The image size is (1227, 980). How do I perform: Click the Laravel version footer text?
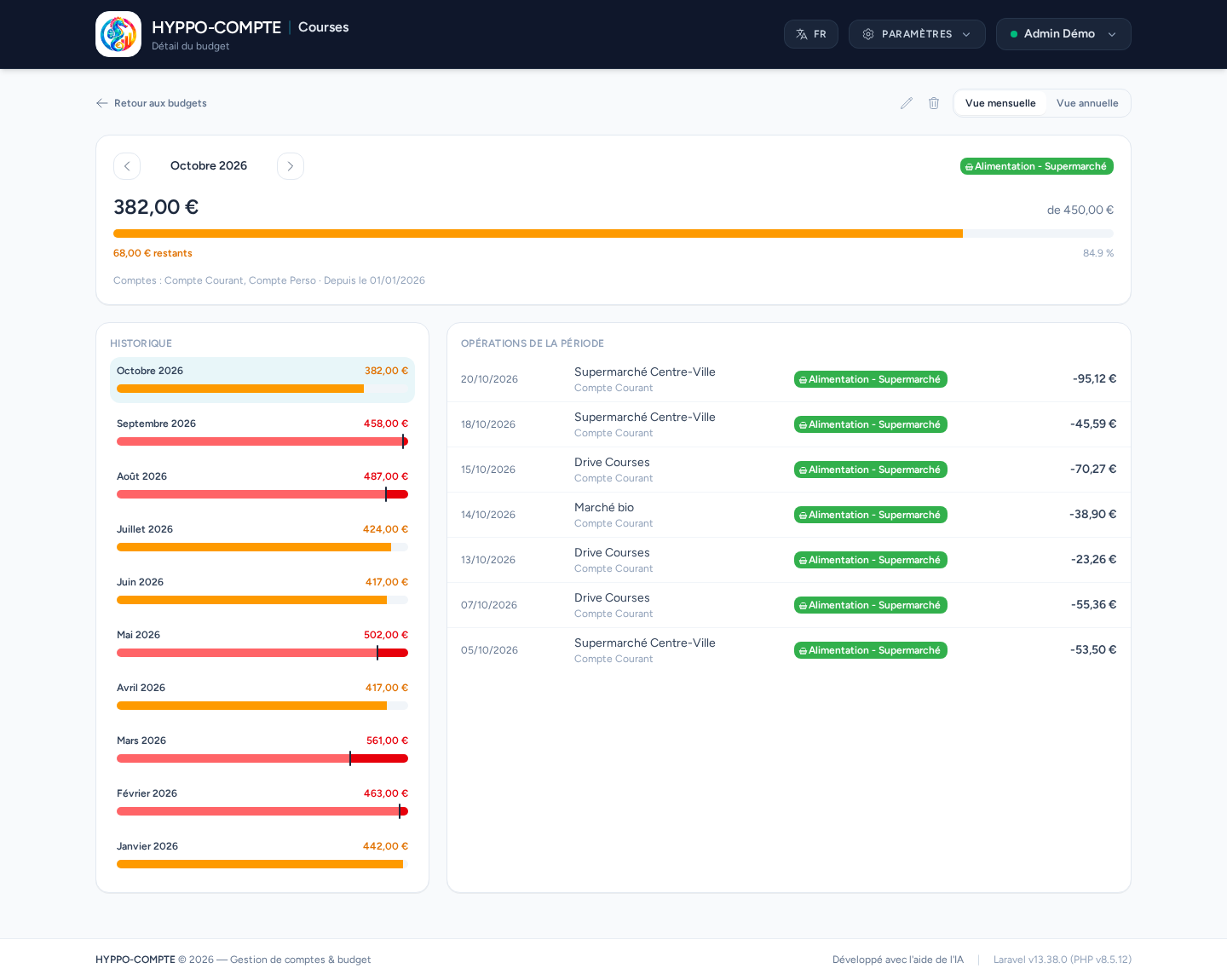pyautogui.click(x=1063, y=960)
